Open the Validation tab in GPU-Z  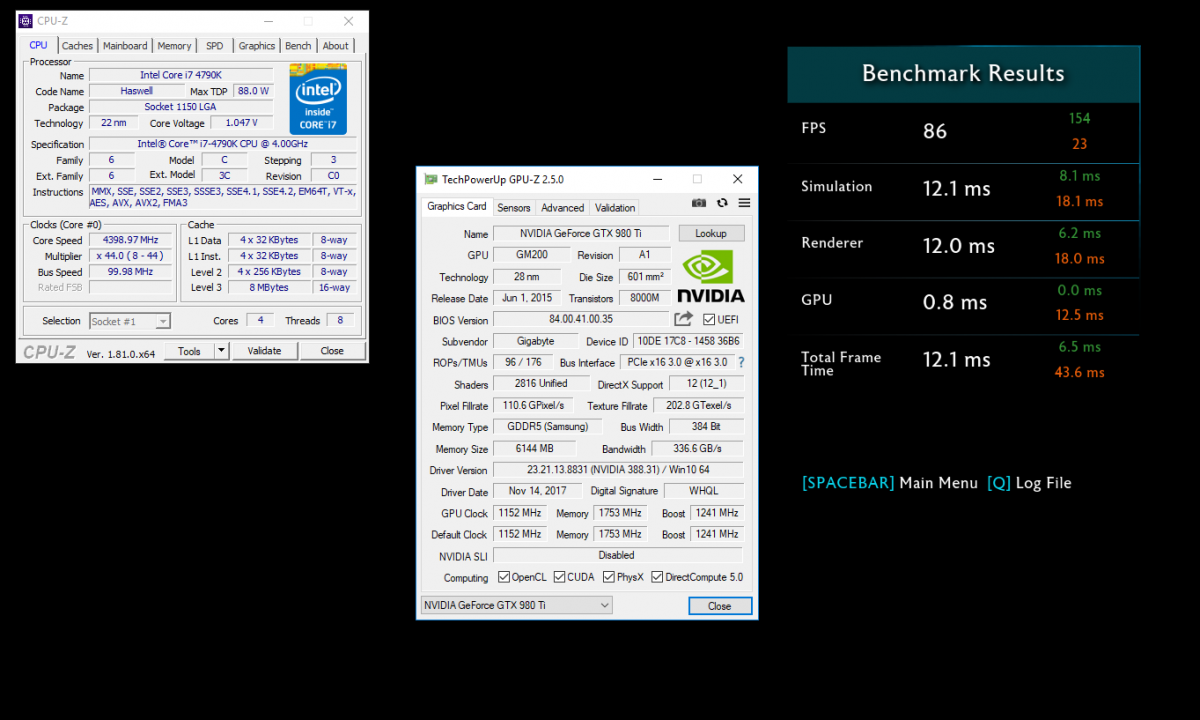tap(615, 208)
